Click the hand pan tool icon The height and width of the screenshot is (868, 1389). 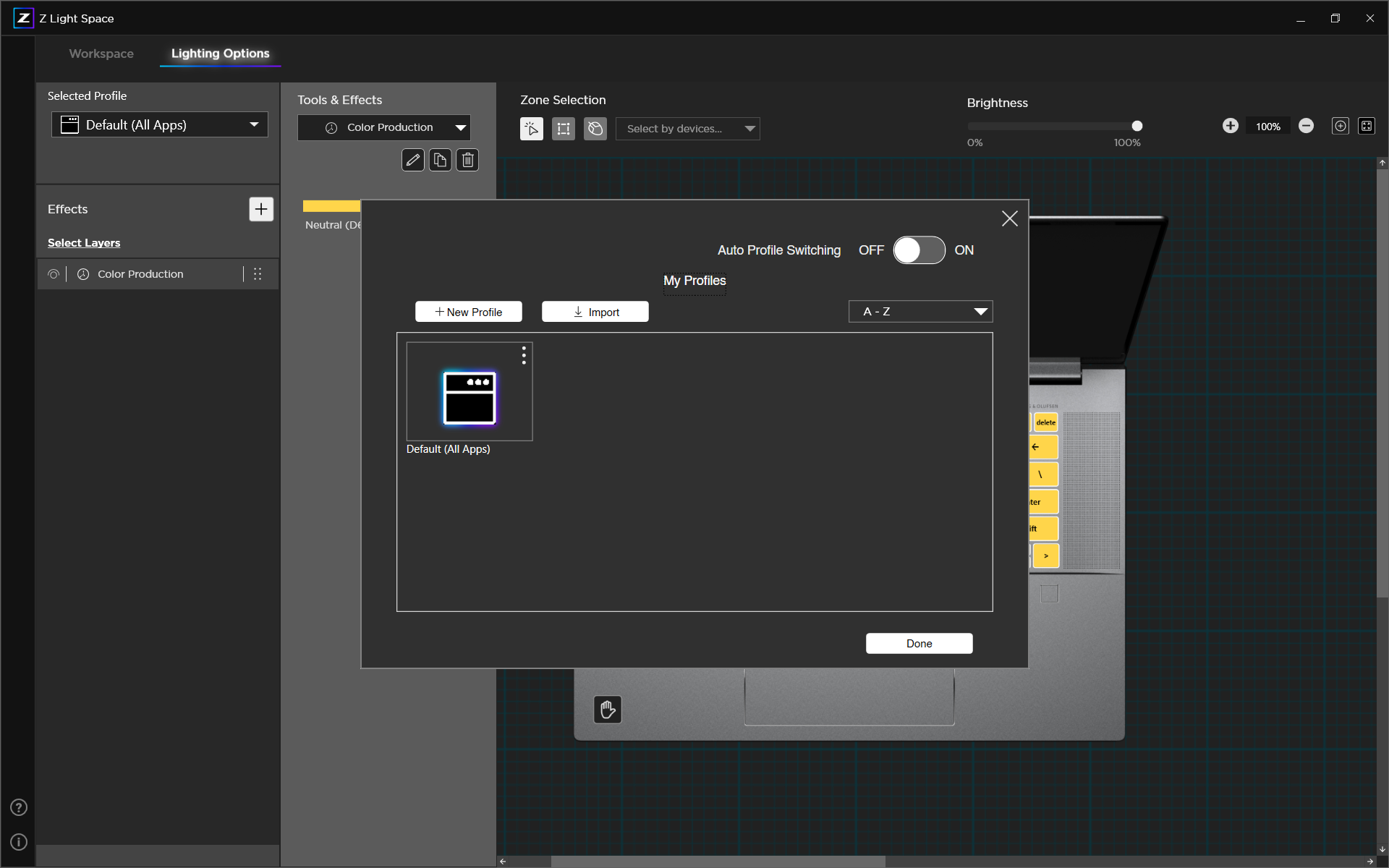(608, 710)
